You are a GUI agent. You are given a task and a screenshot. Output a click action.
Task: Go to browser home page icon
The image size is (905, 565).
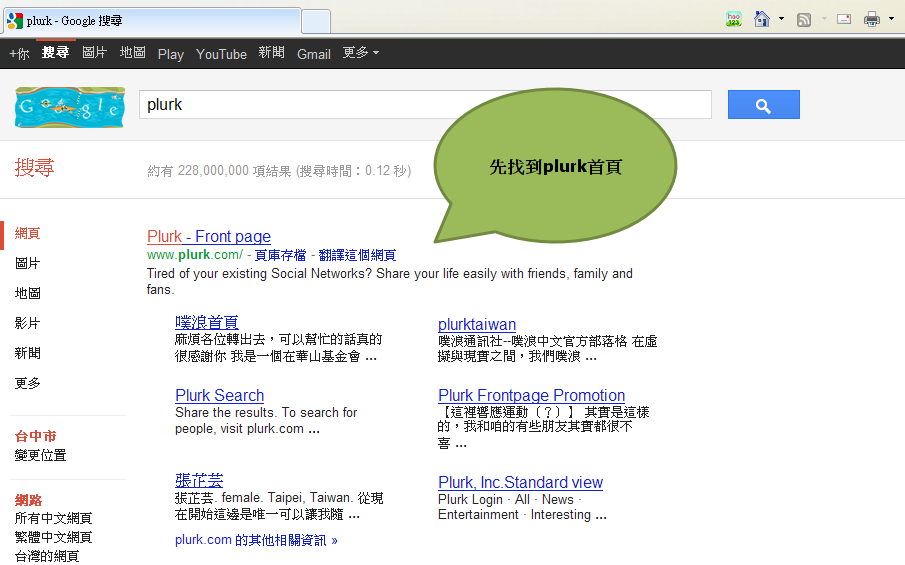point(762,19)
